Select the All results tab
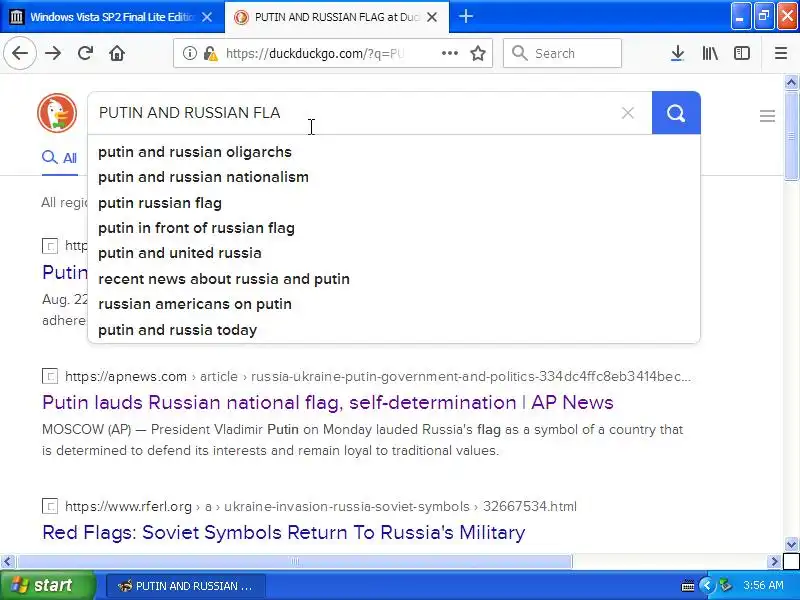800x600 pixels. point(60,158)
